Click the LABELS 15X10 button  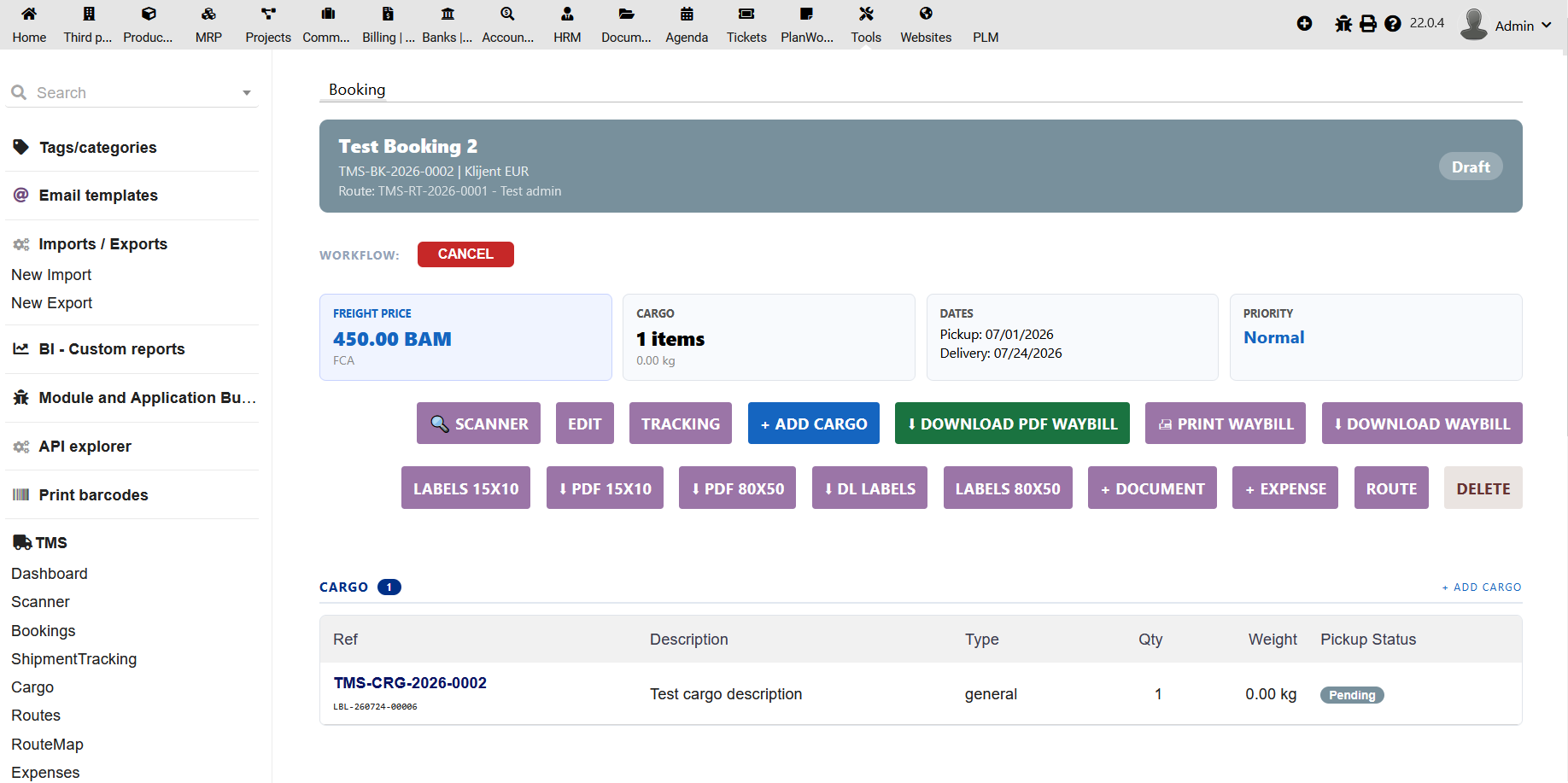click(x=466, y=488)
